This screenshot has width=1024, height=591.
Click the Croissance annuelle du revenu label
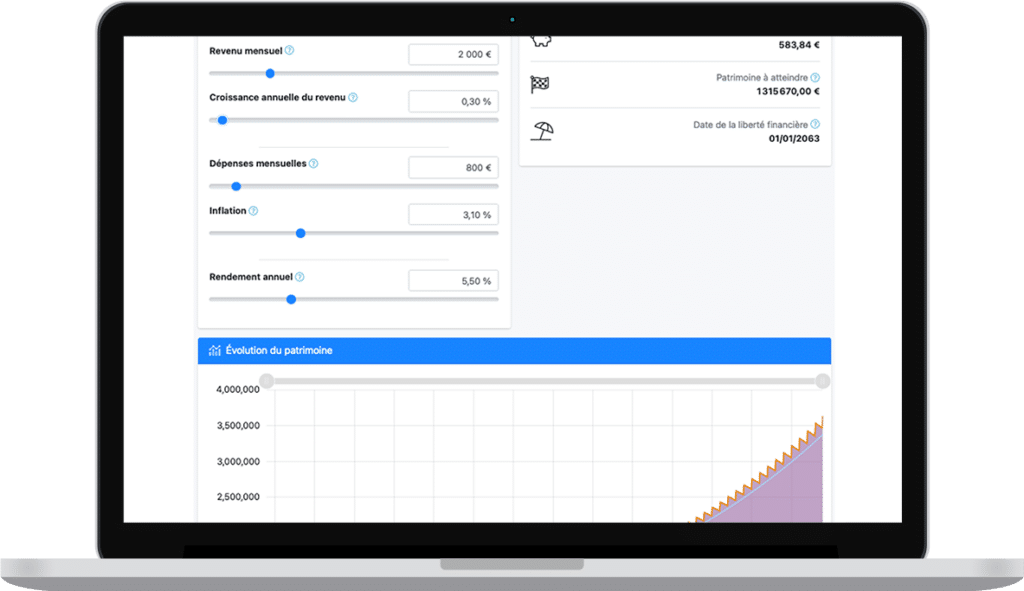click(x=277, y=97)
